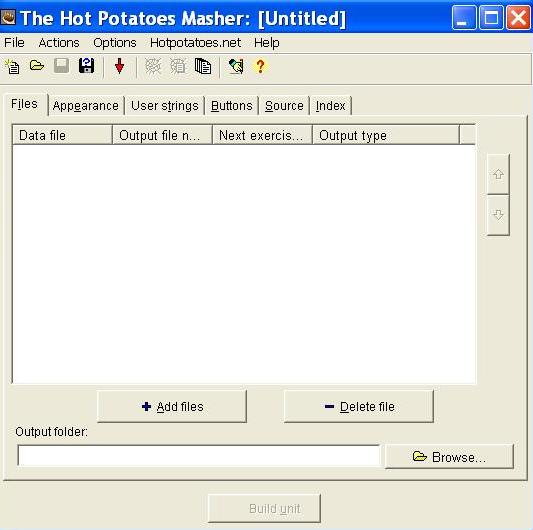The height and width of the screenshot is (530, 533).
Task: Click the Next exercise column header
Action: click(262, 135)
